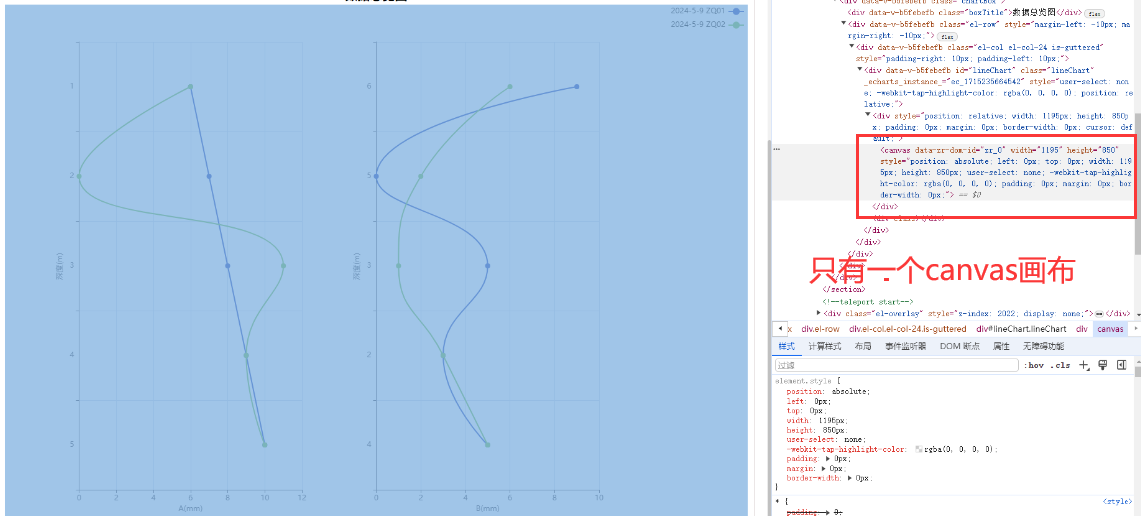Open the 事件监听器 tab

tap(905, 346)
